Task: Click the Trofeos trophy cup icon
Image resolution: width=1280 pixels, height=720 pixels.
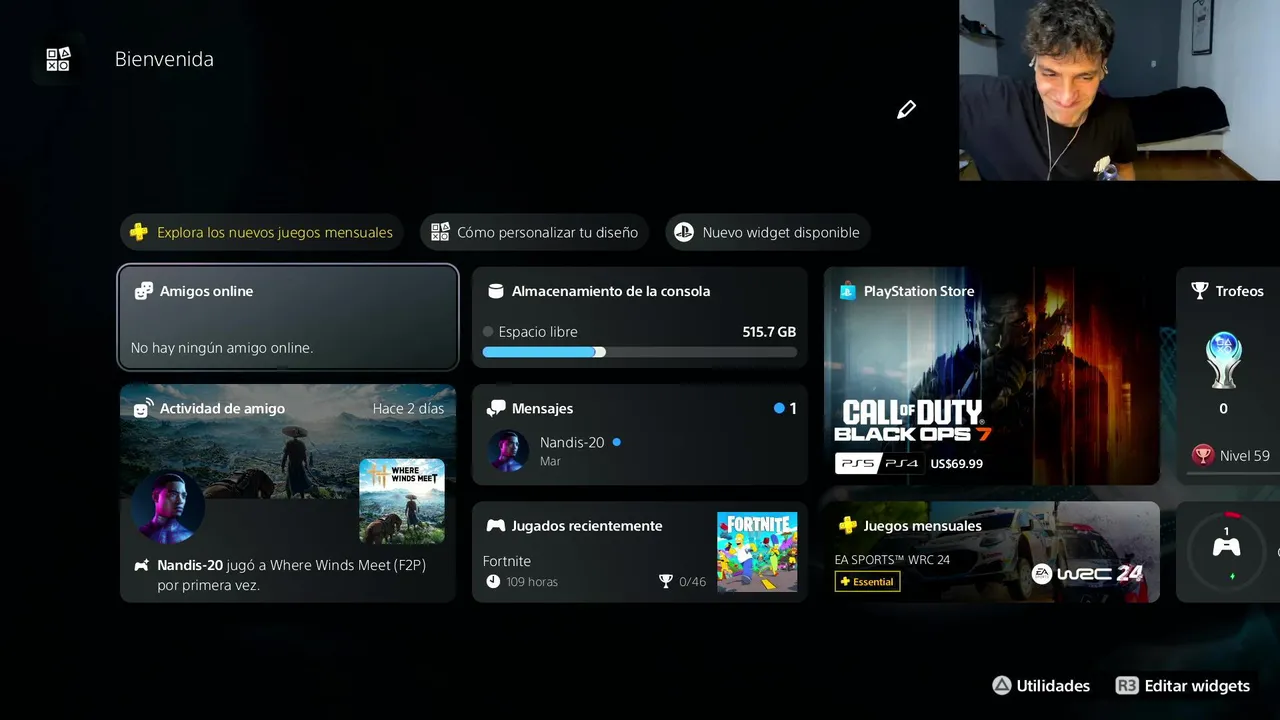Action: coord(1200,291)
